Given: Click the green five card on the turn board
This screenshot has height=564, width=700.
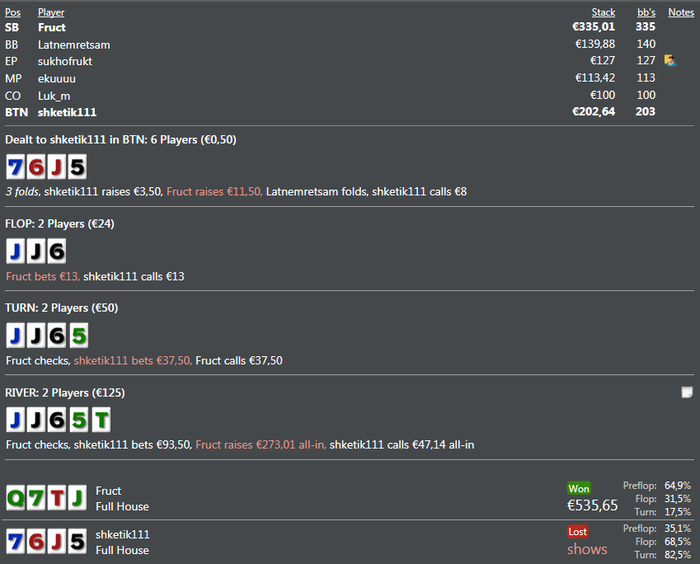Looking at the screenshot, I should [78, 335].
